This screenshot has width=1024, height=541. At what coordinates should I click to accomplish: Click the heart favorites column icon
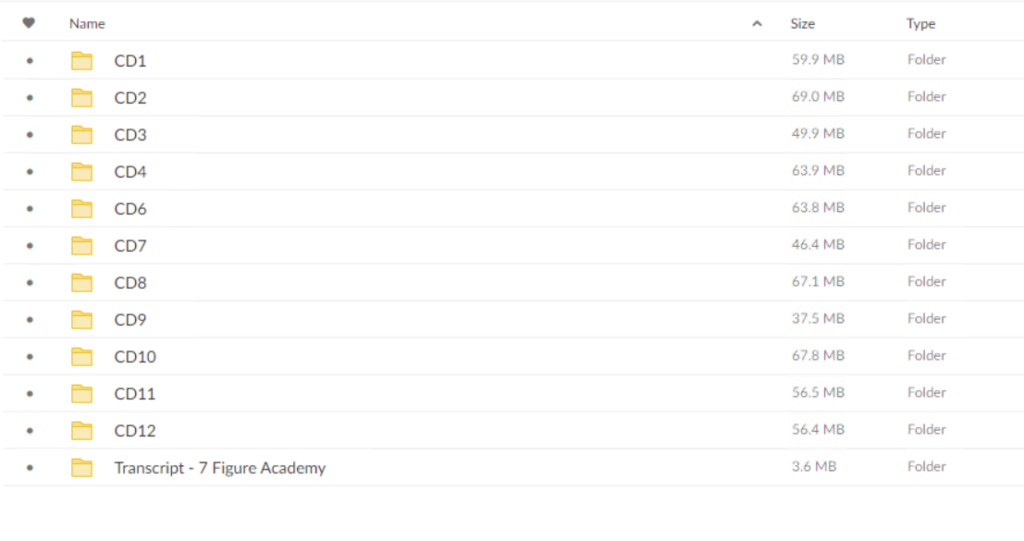[29, 23]
